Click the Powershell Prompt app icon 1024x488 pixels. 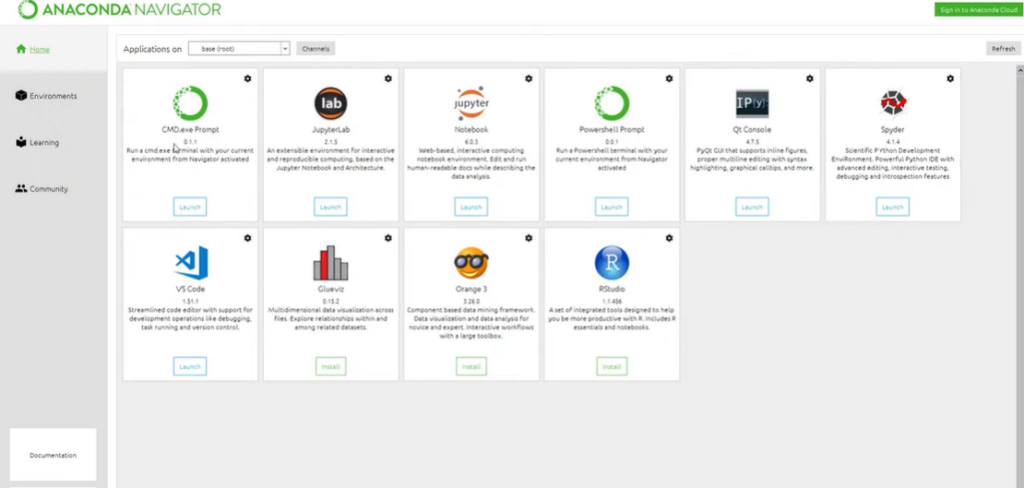[612, 103]
